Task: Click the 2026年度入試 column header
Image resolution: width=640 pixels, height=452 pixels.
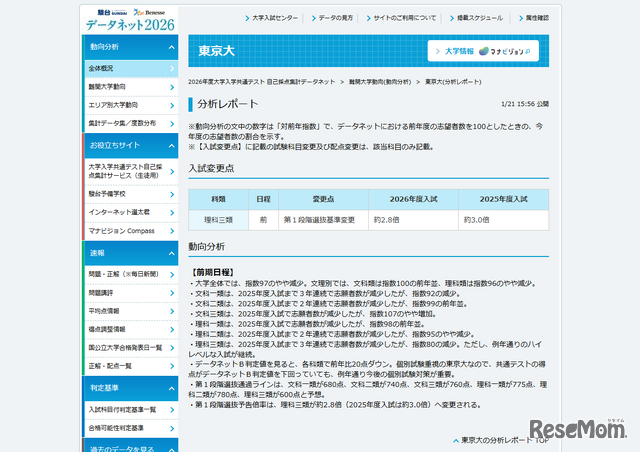Action: tap(413, 199)
